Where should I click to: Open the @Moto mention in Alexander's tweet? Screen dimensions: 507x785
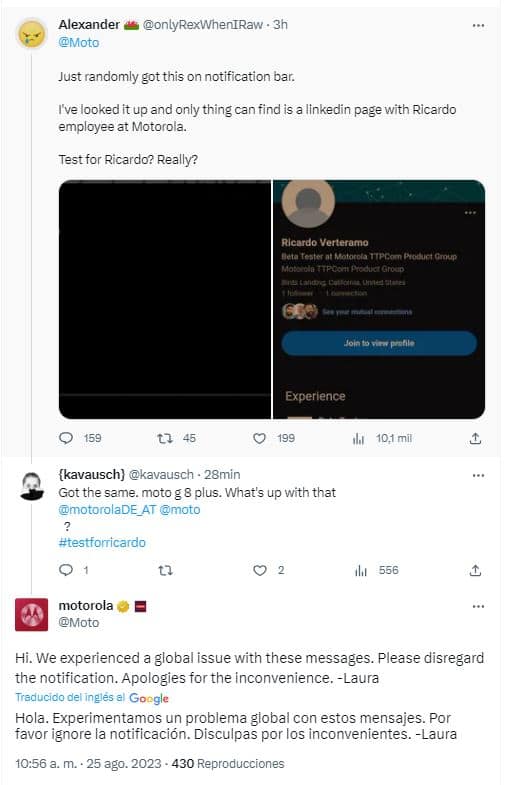[79, 43]
